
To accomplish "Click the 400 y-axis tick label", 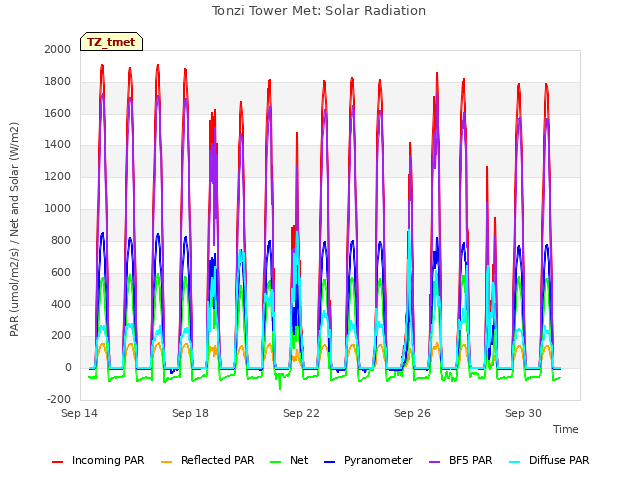I will [61, 304].
